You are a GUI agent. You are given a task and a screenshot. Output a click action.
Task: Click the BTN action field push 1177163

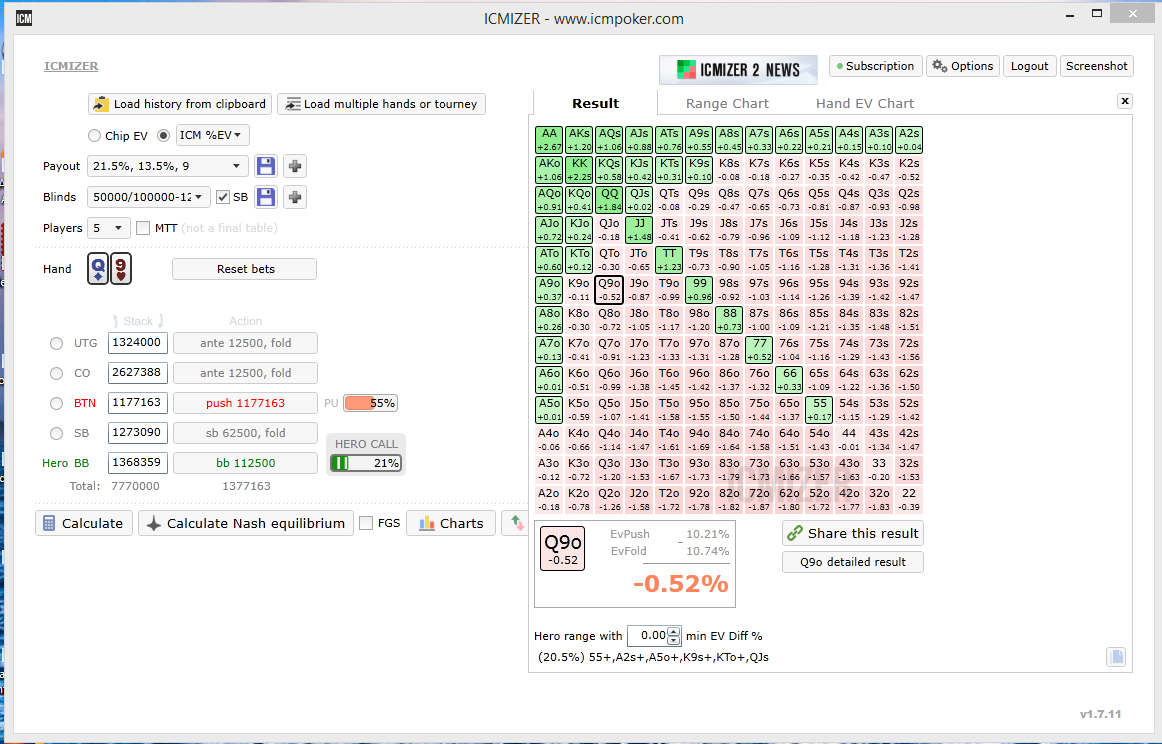245,403
